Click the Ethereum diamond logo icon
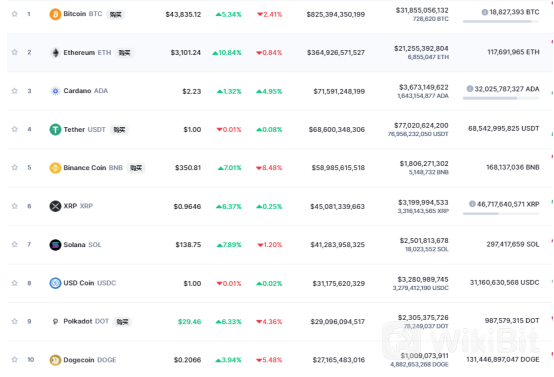The height and width of the screenshot is (377, 554). coord(55,53)
